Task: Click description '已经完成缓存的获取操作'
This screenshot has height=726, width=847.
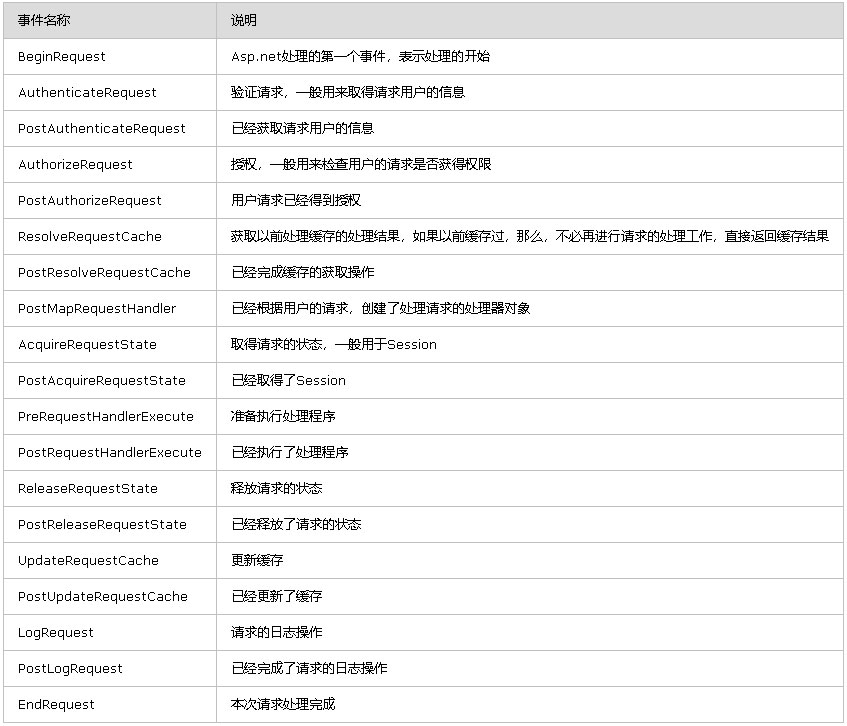Action: coord(302,273)
